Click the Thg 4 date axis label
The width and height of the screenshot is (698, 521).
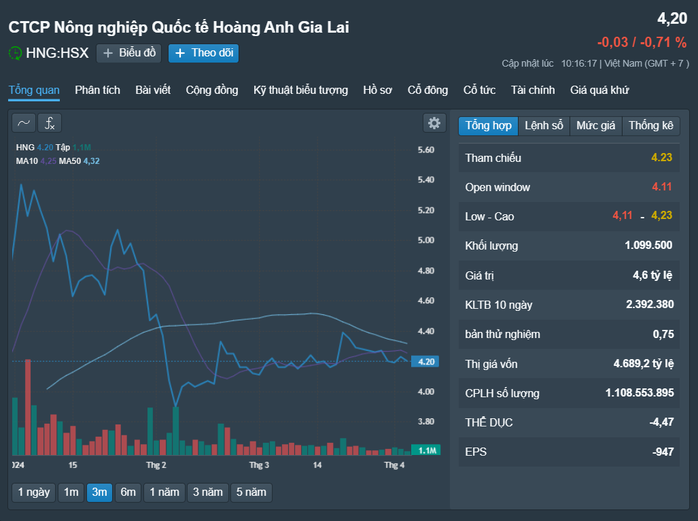click(394, 465)
